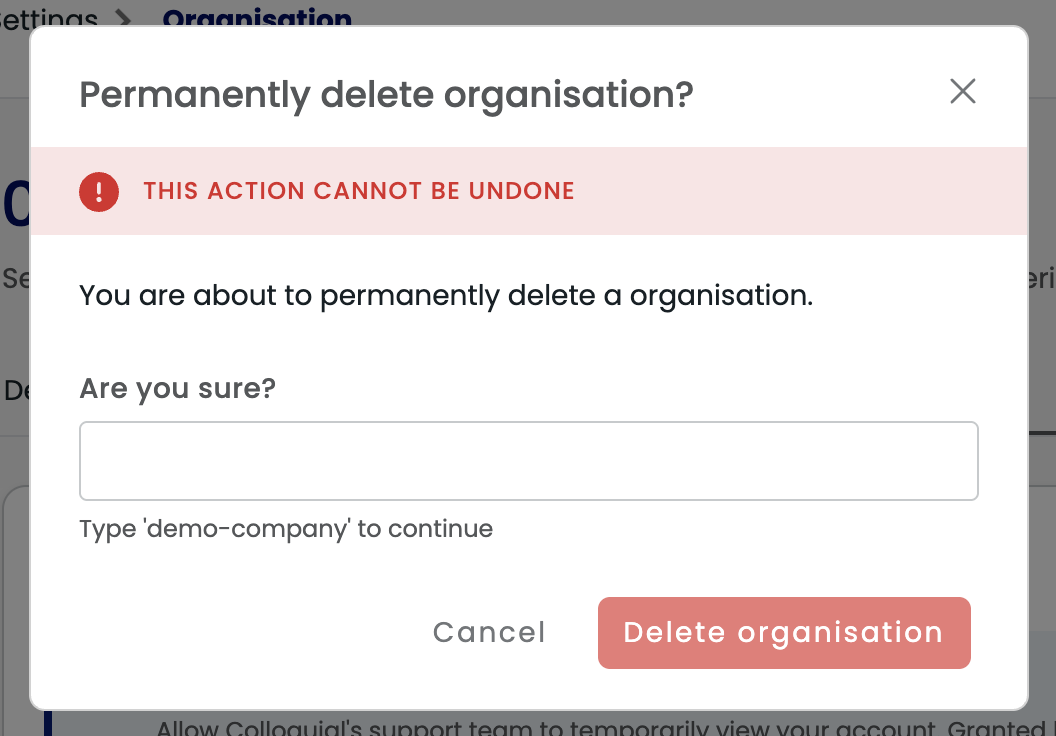Click the dark blue vertical bar at the bottom left

(48, 724)
